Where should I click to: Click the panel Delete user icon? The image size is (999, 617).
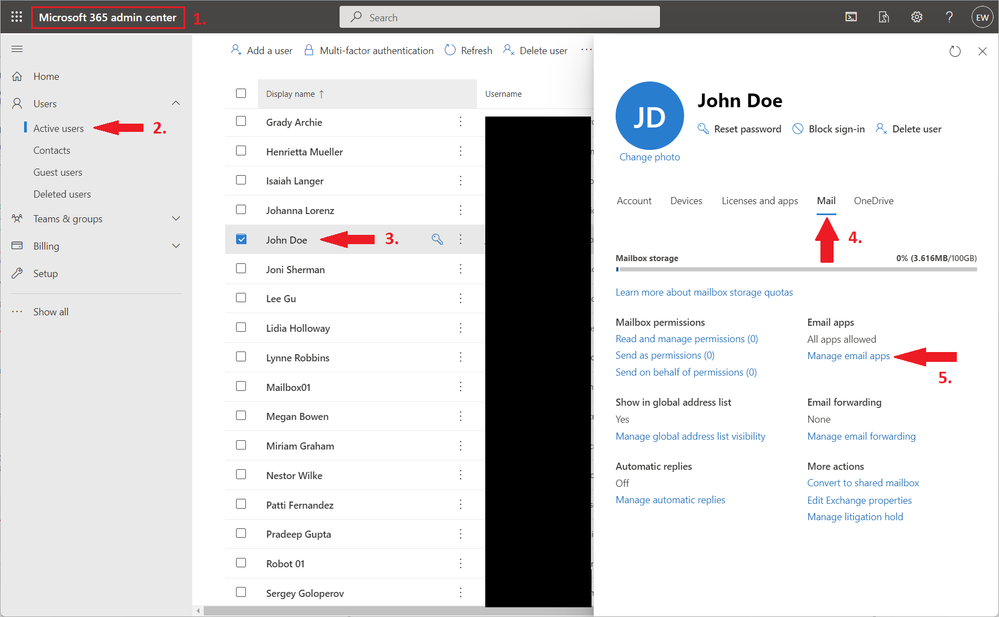point(881,129)
